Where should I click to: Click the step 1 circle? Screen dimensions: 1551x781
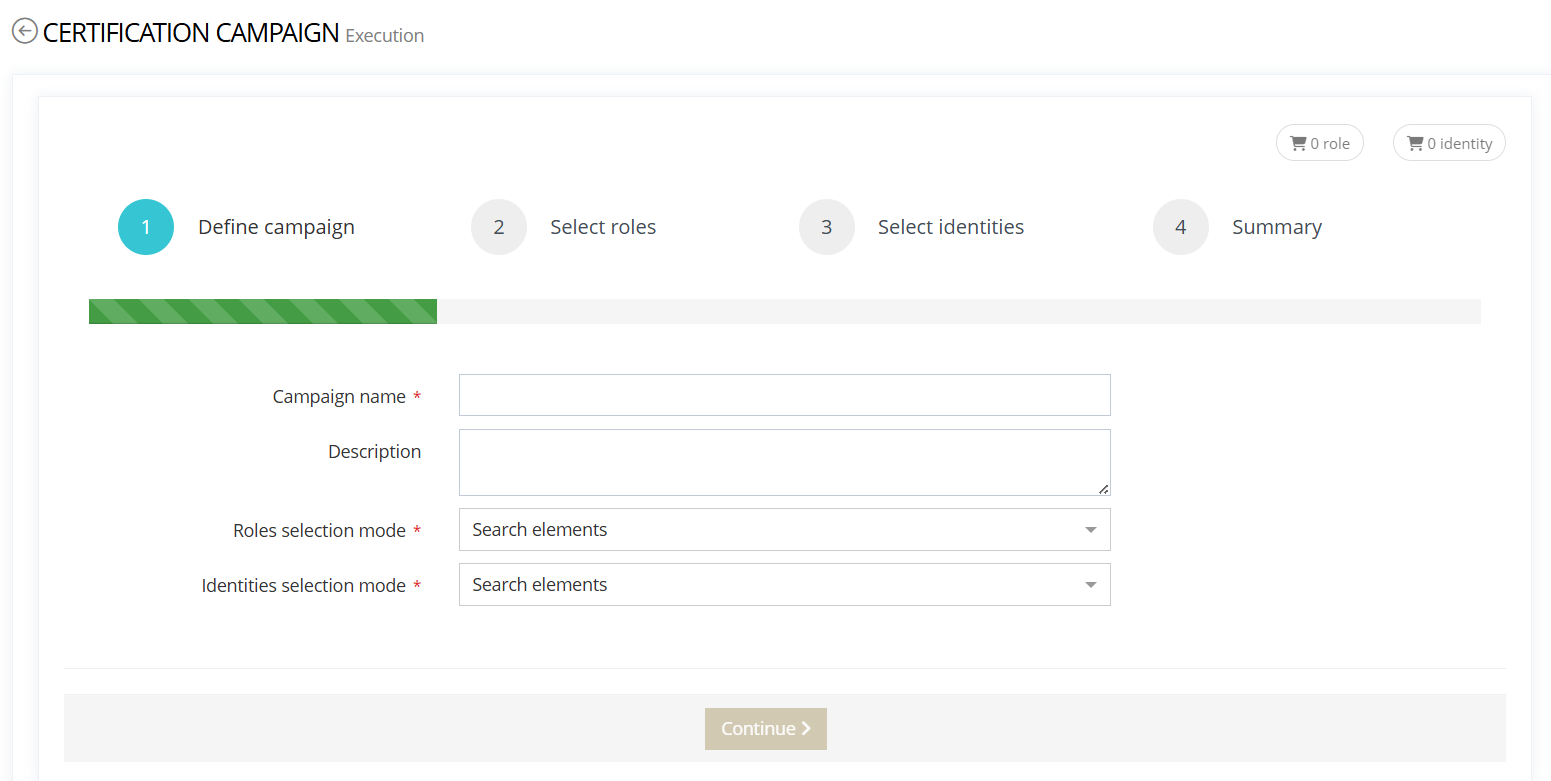[146, 227]
